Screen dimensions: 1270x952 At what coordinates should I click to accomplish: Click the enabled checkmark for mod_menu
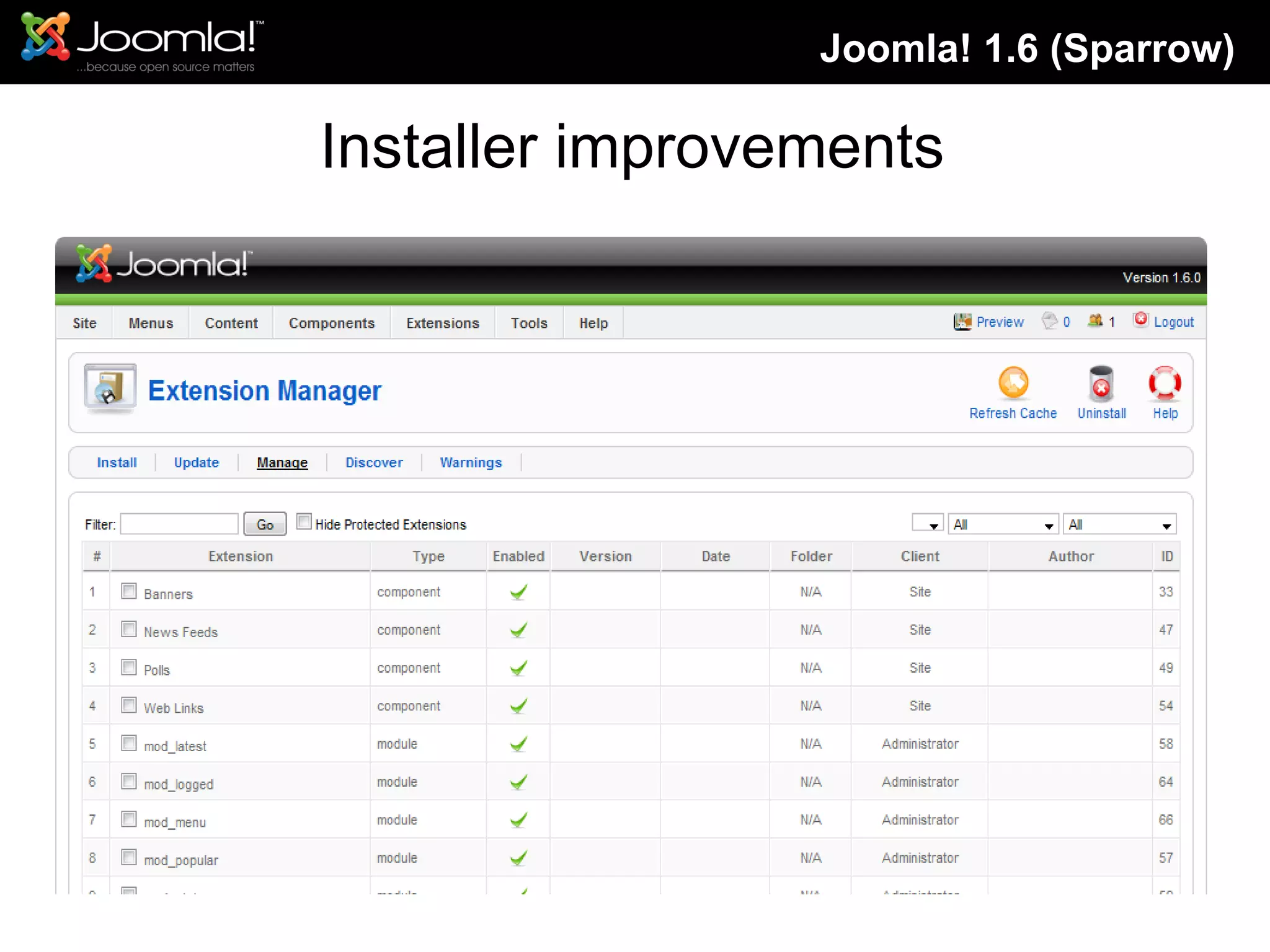tap(518, 820)
